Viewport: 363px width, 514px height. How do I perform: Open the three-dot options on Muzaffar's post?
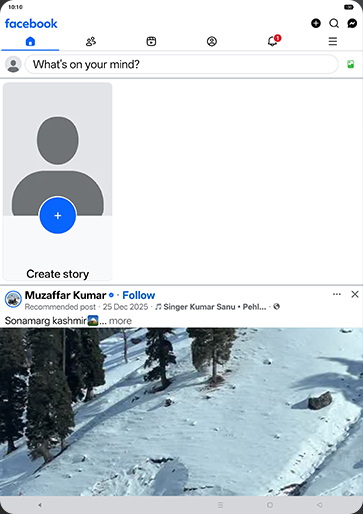[337, 294]
